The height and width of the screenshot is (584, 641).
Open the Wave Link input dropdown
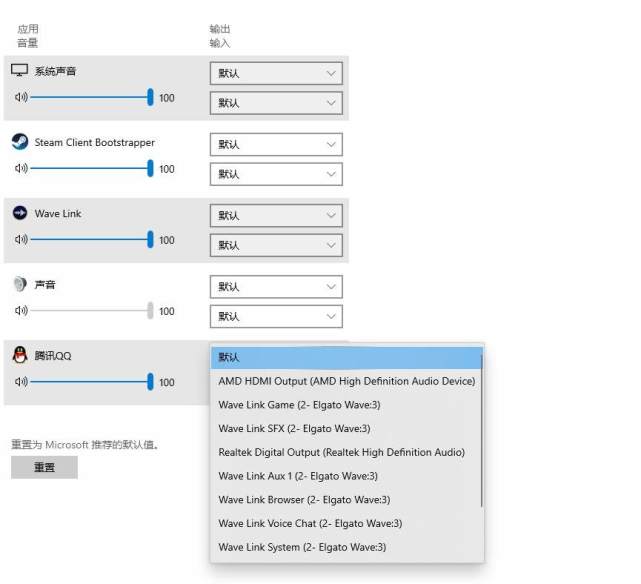(x=276, y=245)
